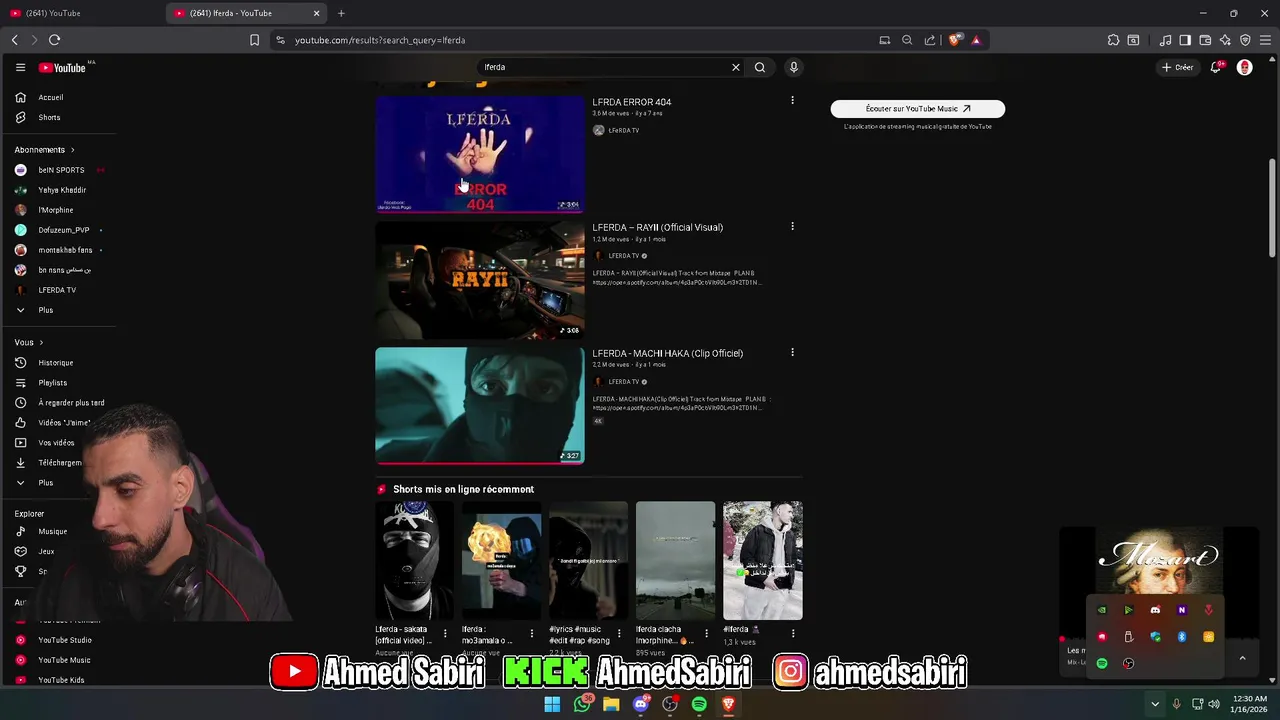Screen dimensions: 1280x720
Task: Toggle the browser sidebar panel
Action: 1185,40
